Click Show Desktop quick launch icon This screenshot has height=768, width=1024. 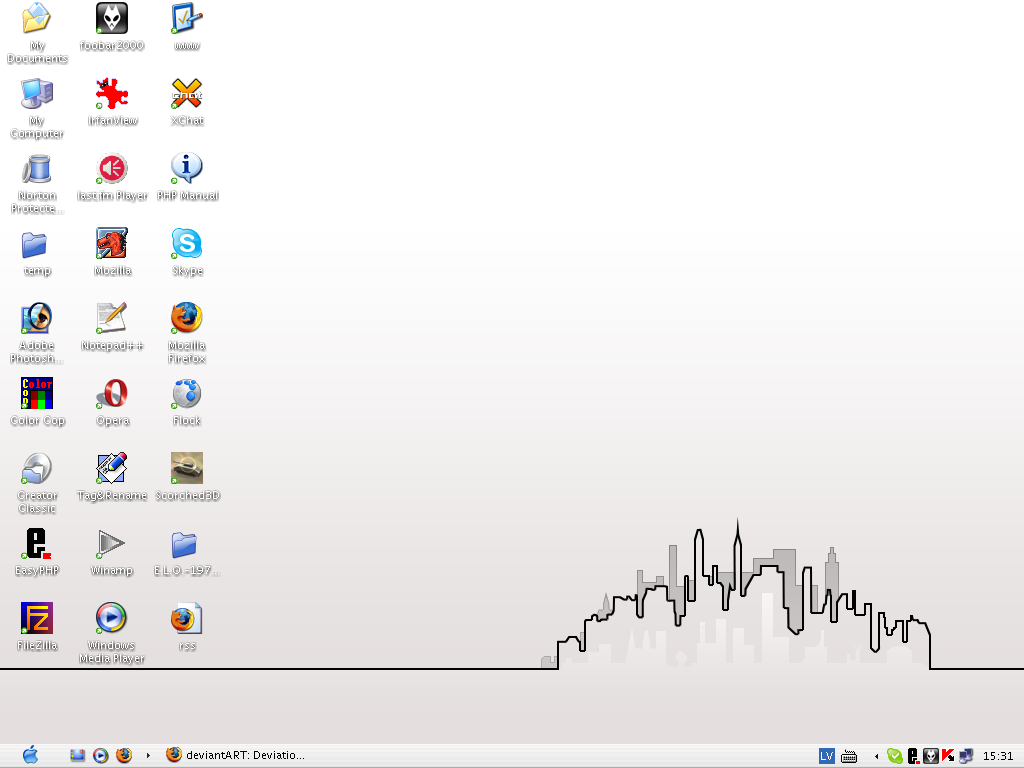78,756
